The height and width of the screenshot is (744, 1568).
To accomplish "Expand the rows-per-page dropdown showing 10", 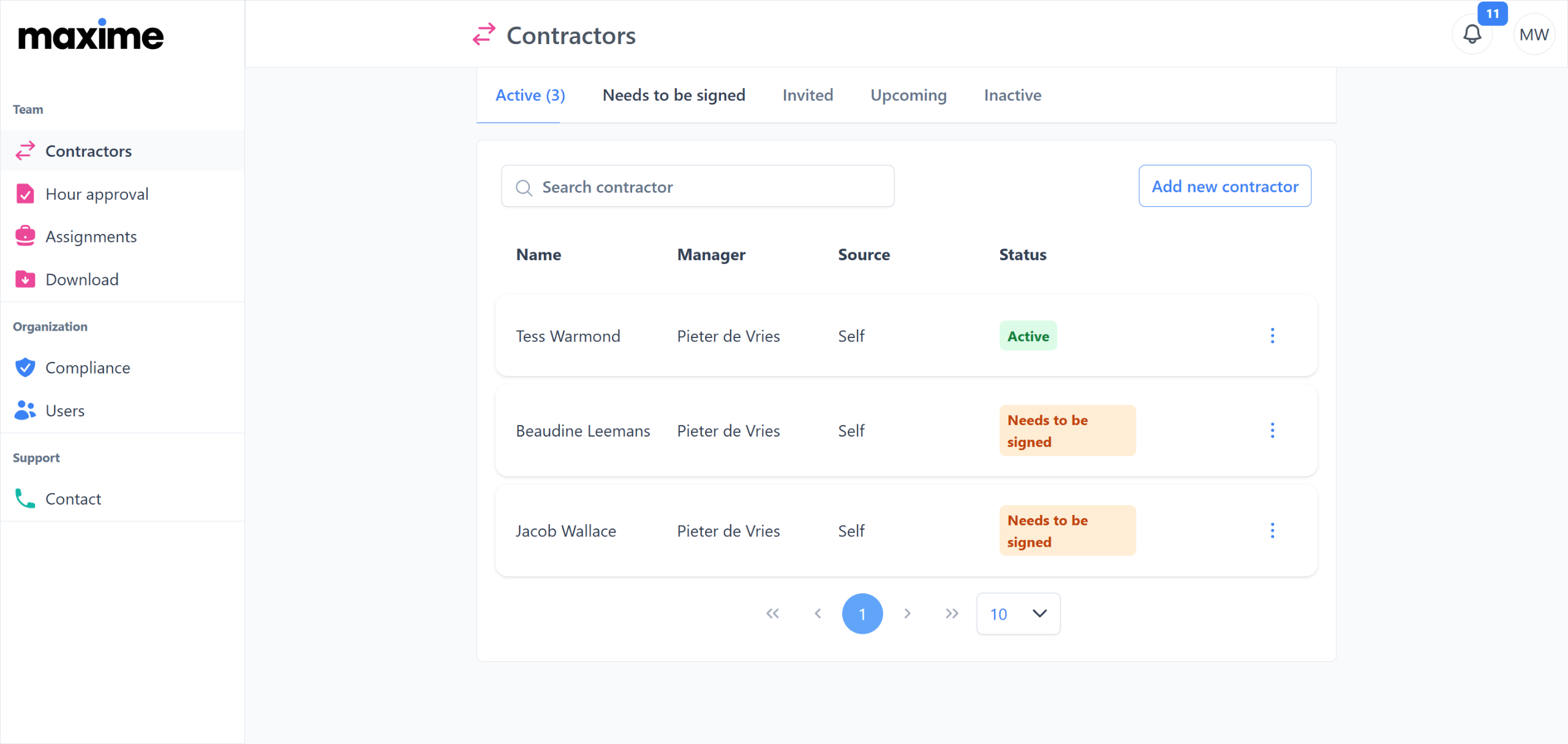I will (x=1018, y=614).
